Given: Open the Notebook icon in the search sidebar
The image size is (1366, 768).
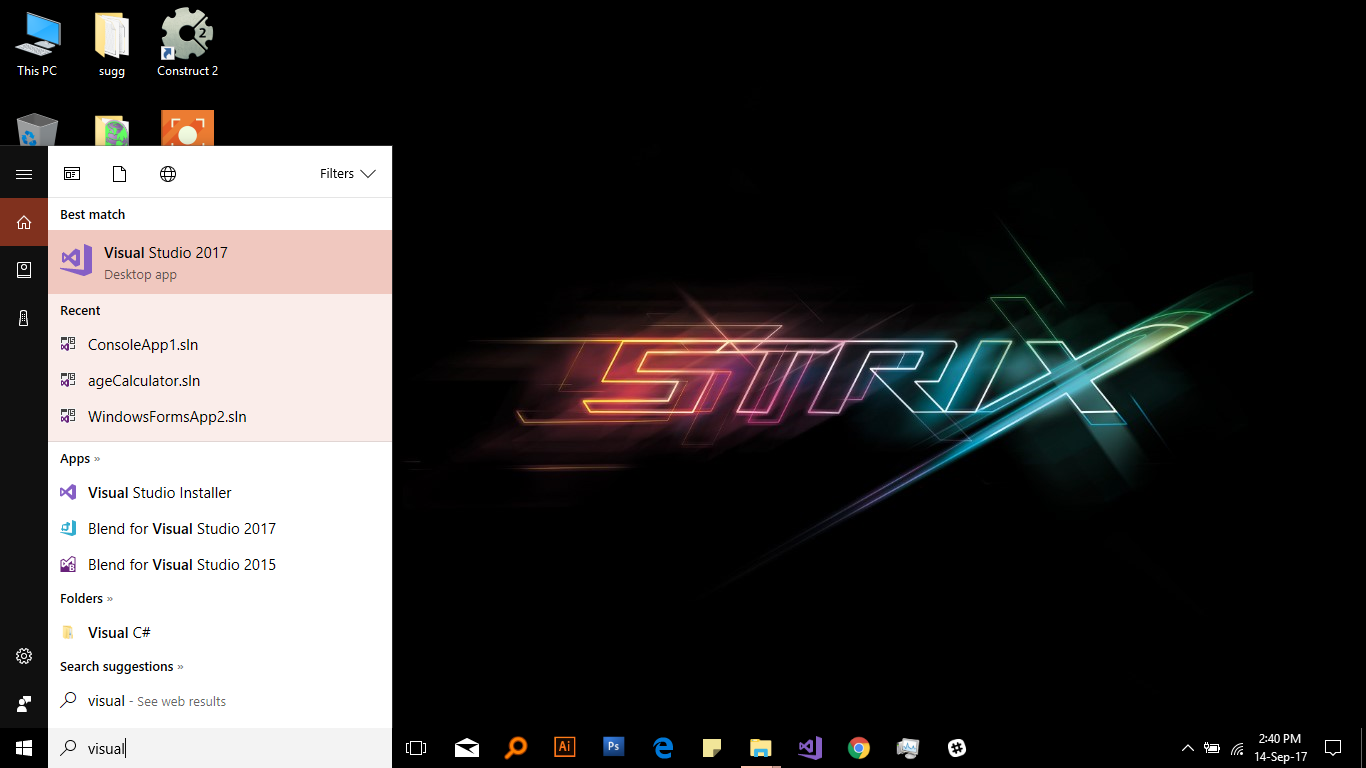Looking at the screenshot, I should [24, 270].
